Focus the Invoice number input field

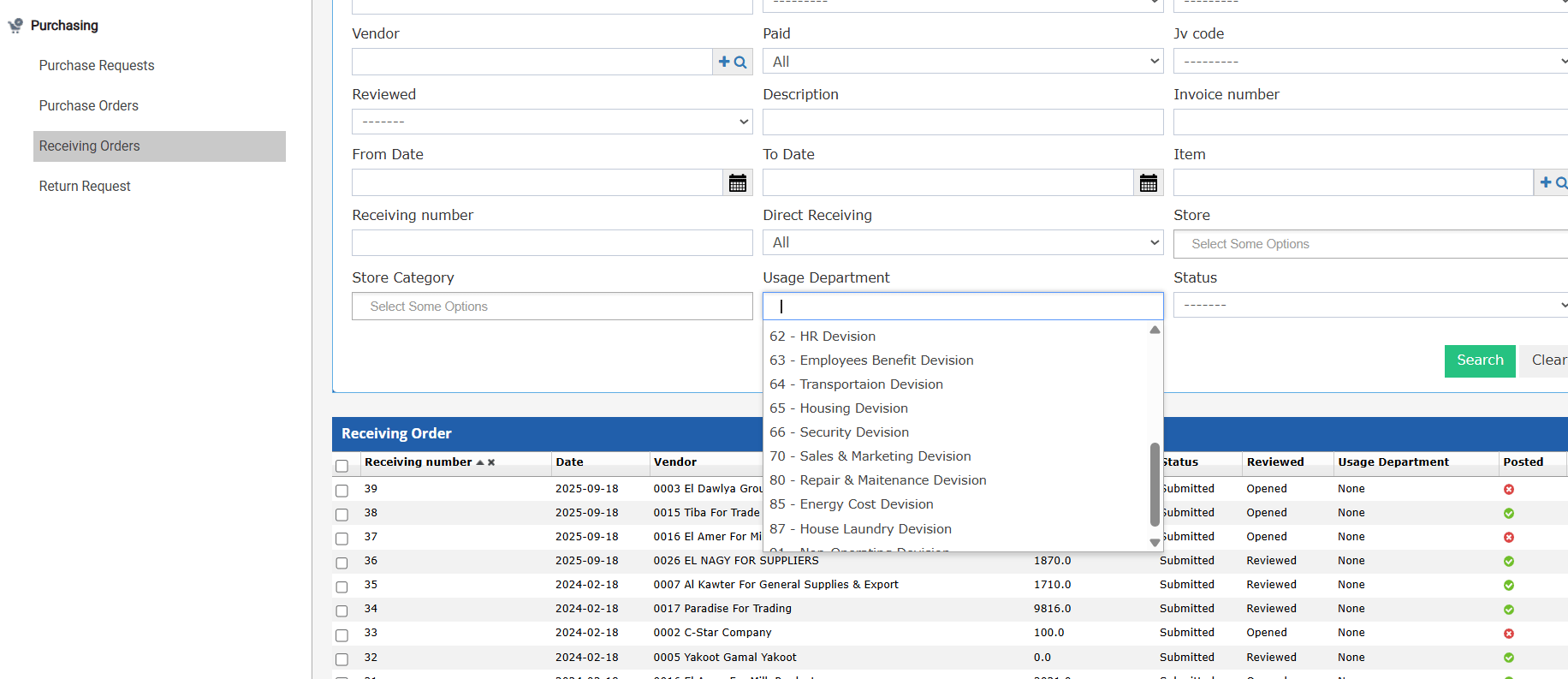click(x=1370, y=122)
